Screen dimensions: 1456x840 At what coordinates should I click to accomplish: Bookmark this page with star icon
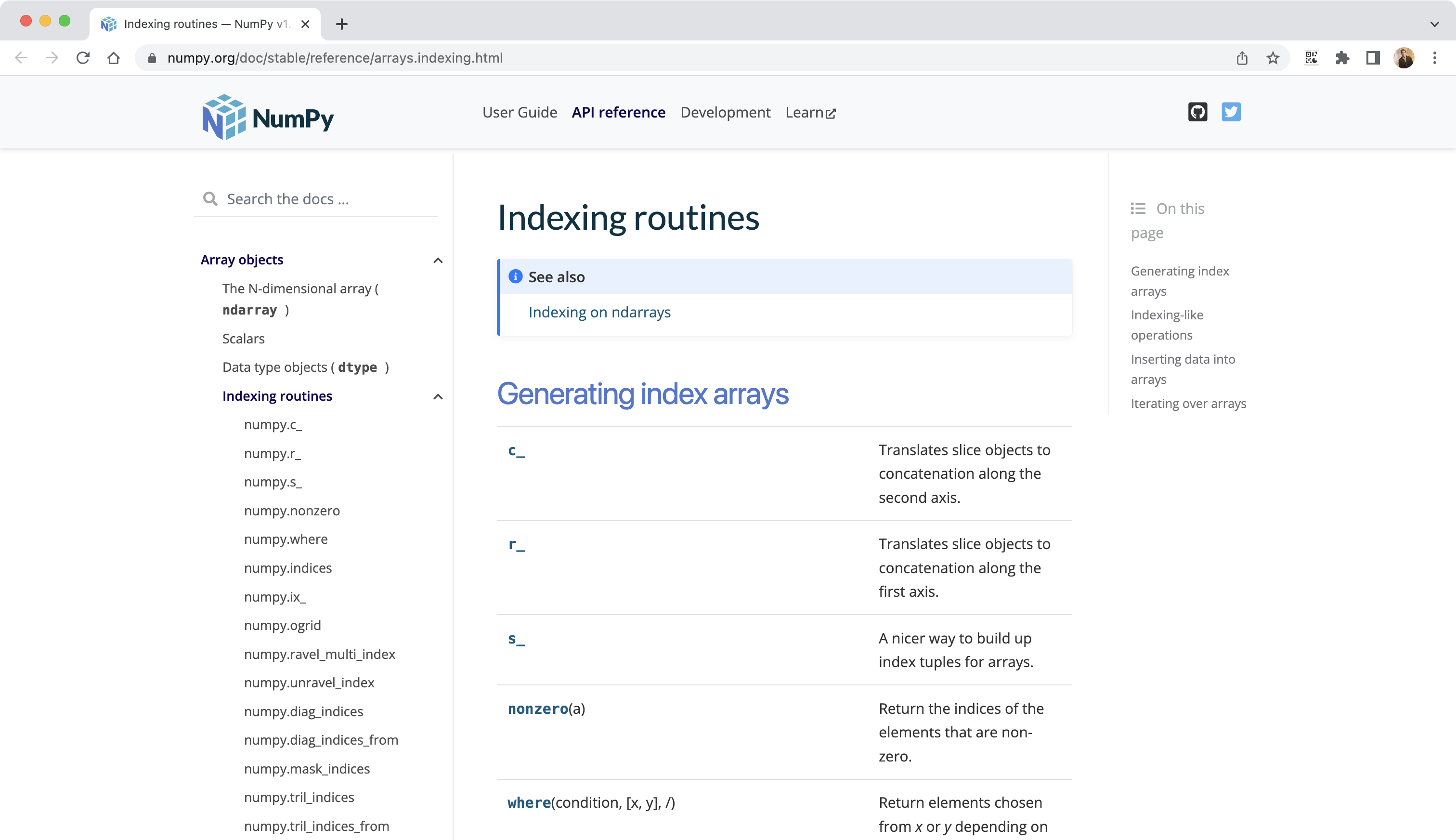[x=1273, y=58]
